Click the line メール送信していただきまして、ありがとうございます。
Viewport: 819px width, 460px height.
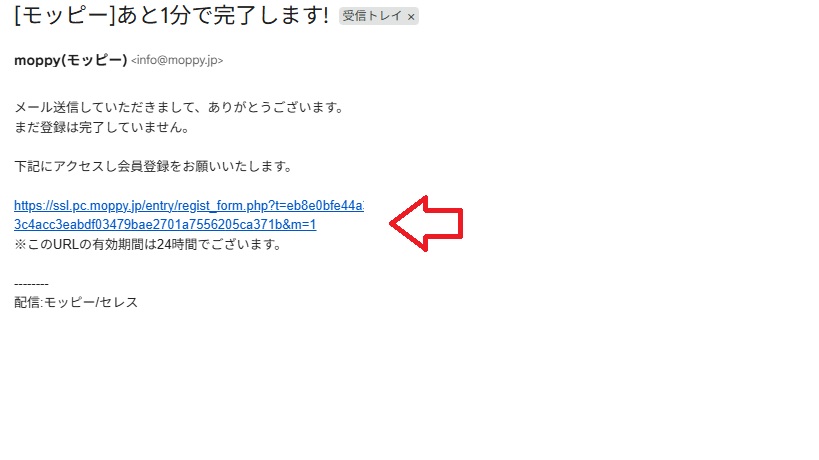(179, 108)
